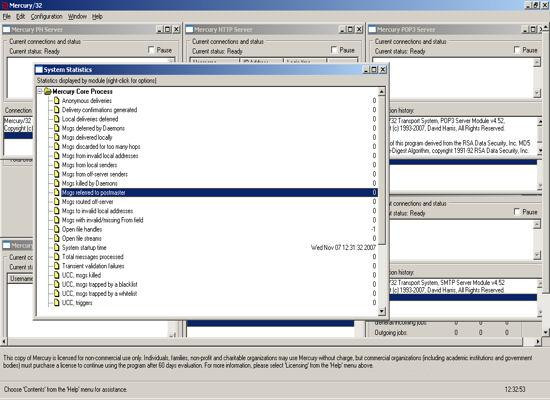Click the Wed Nov 07 12:31:32 2007 value
This screenshot has width=550, height=400.
tap(343, 247)
